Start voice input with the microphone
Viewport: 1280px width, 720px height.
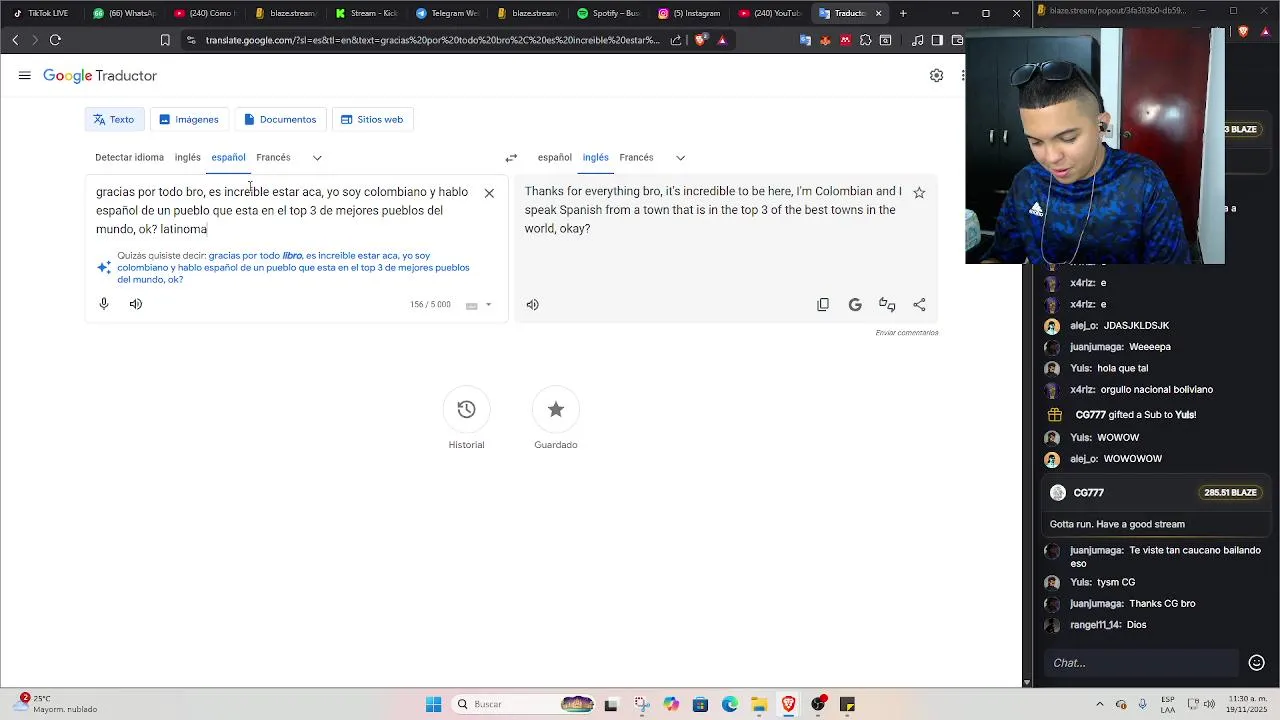pos(104,304)
